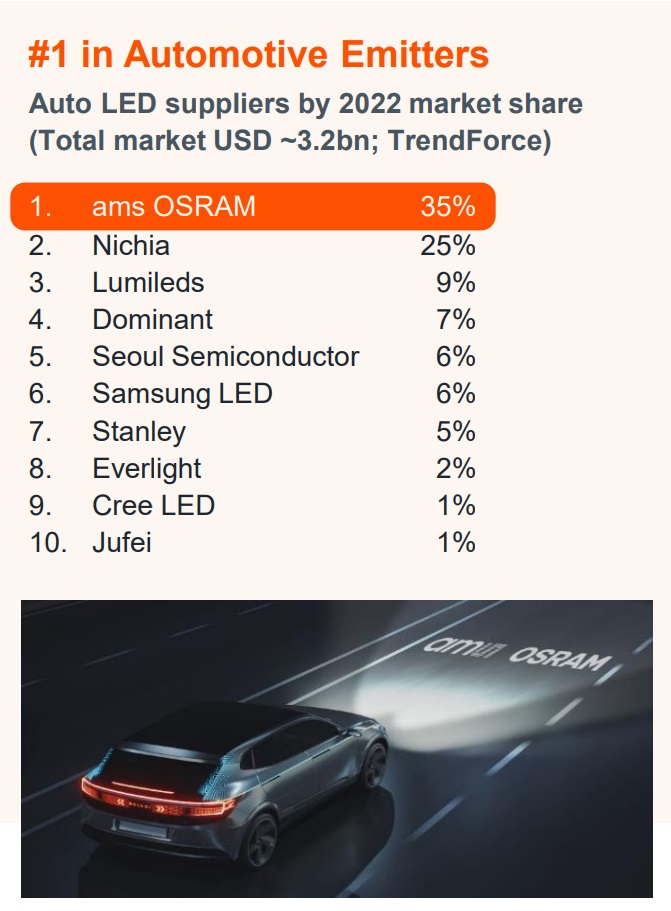671x911 pixels.
Task: Click the Everlight list entry
Action: (147, 468)
